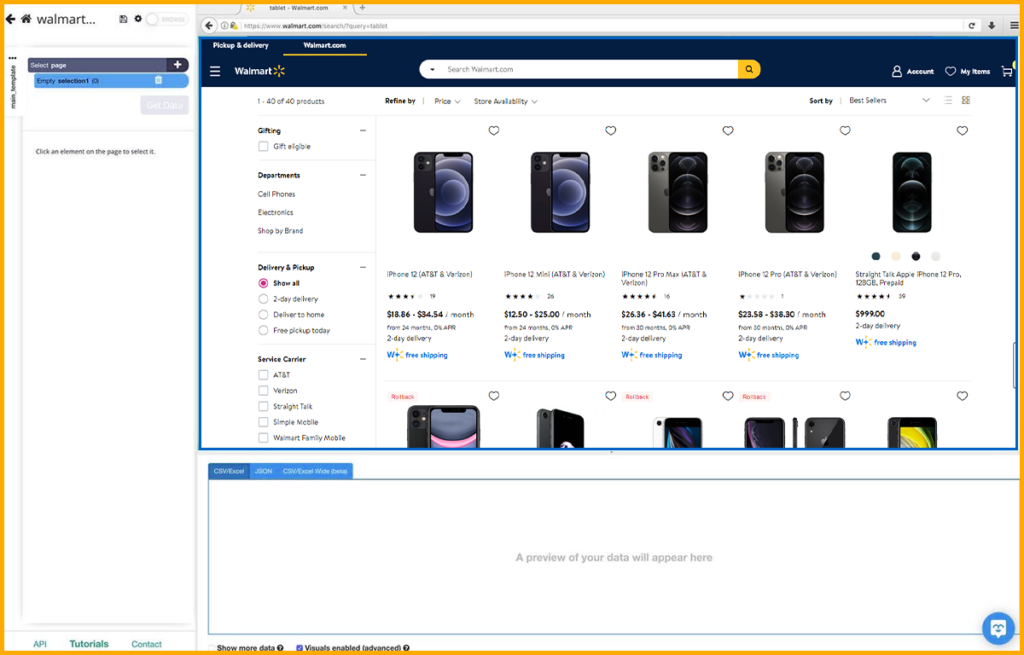Screen dimensions: 1024x655
Task: Pick the gold color swatch
Action: pyautogui.click(x=896, y=257)
